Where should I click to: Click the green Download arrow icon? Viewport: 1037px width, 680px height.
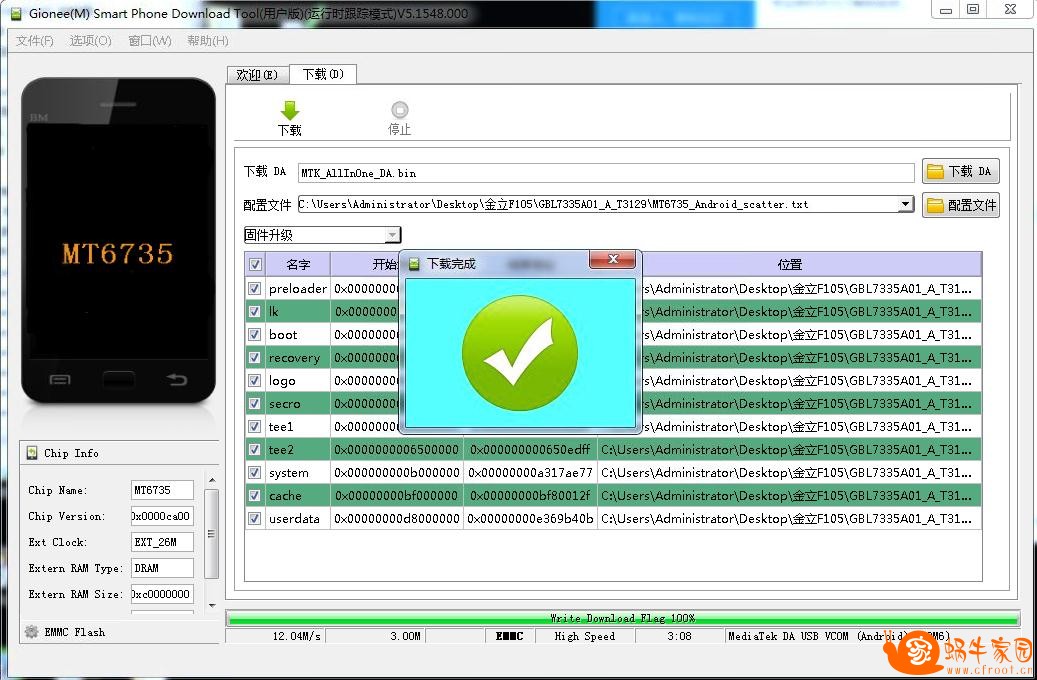[x=290, y=110]
